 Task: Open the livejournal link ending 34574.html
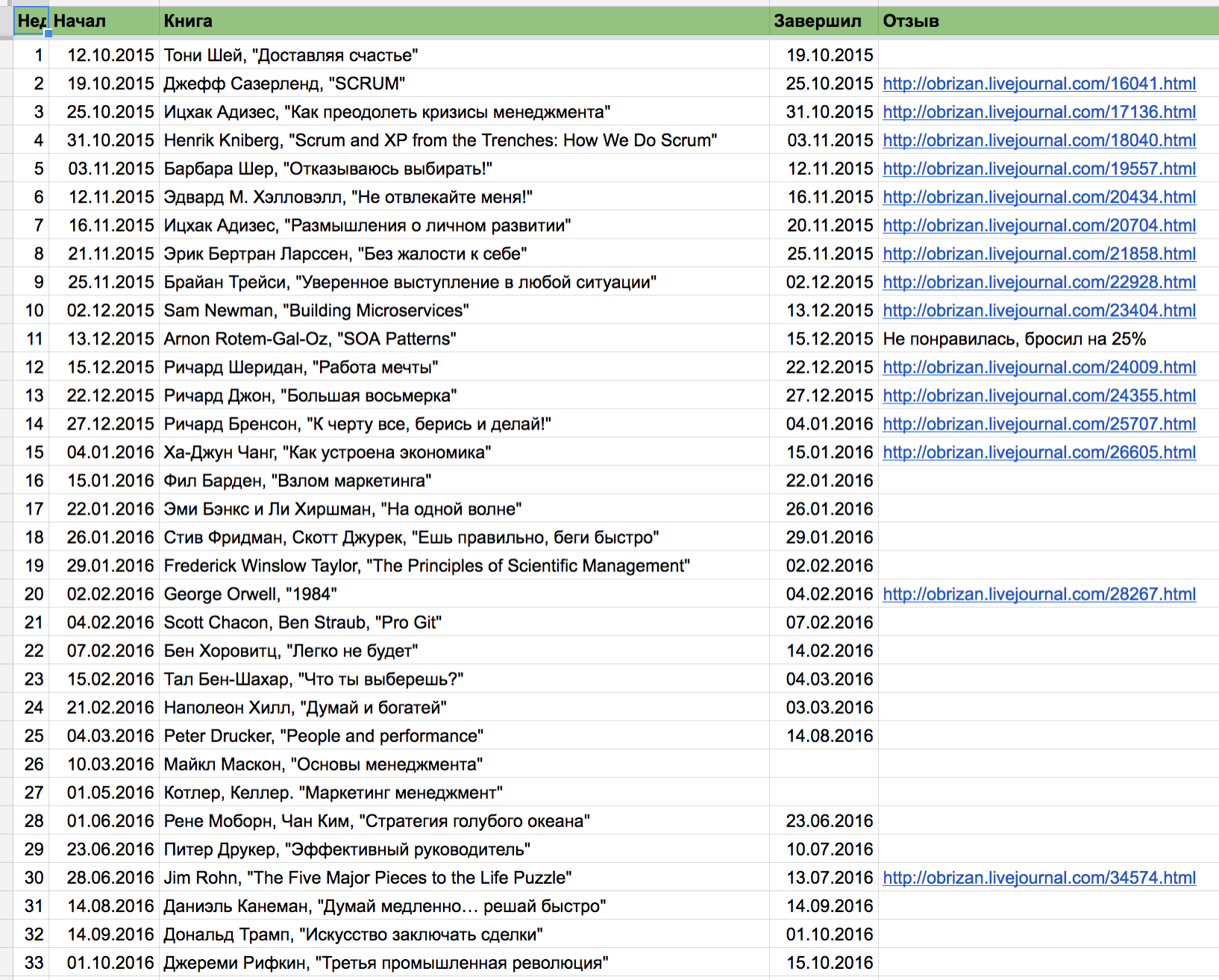(x=1039, y=878)
